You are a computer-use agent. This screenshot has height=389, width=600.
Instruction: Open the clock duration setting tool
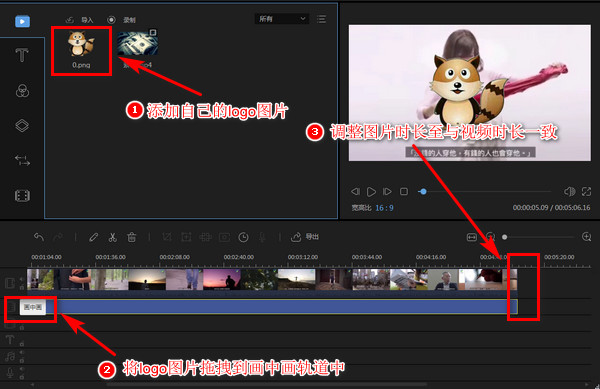[x=243, y=237]
